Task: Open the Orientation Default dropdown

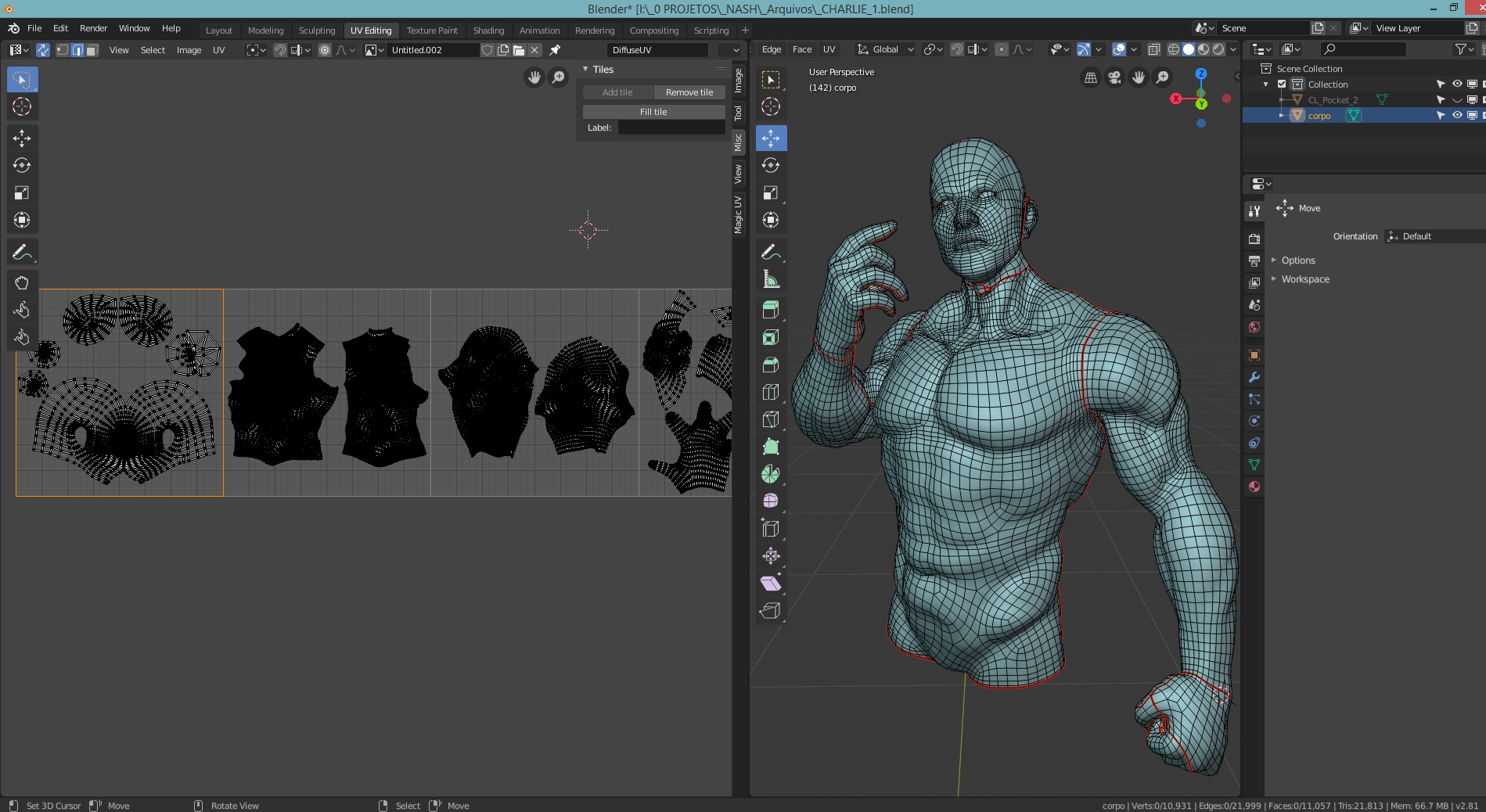Action: click(x=1434, y=236)
